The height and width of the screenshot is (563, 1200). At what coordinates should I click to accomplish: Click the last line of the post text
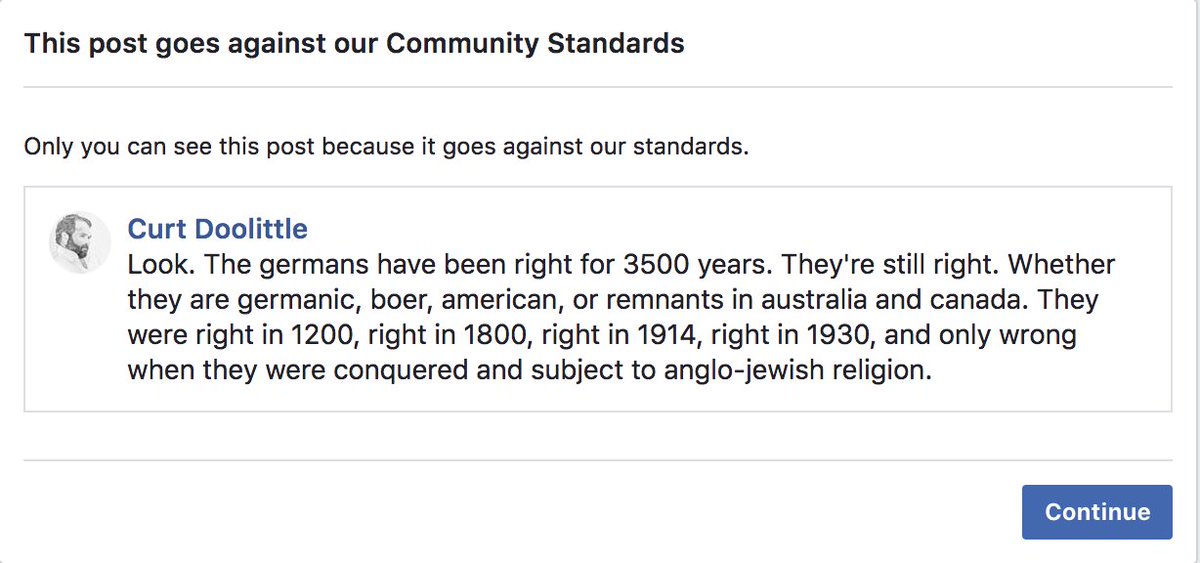[529, 369]
